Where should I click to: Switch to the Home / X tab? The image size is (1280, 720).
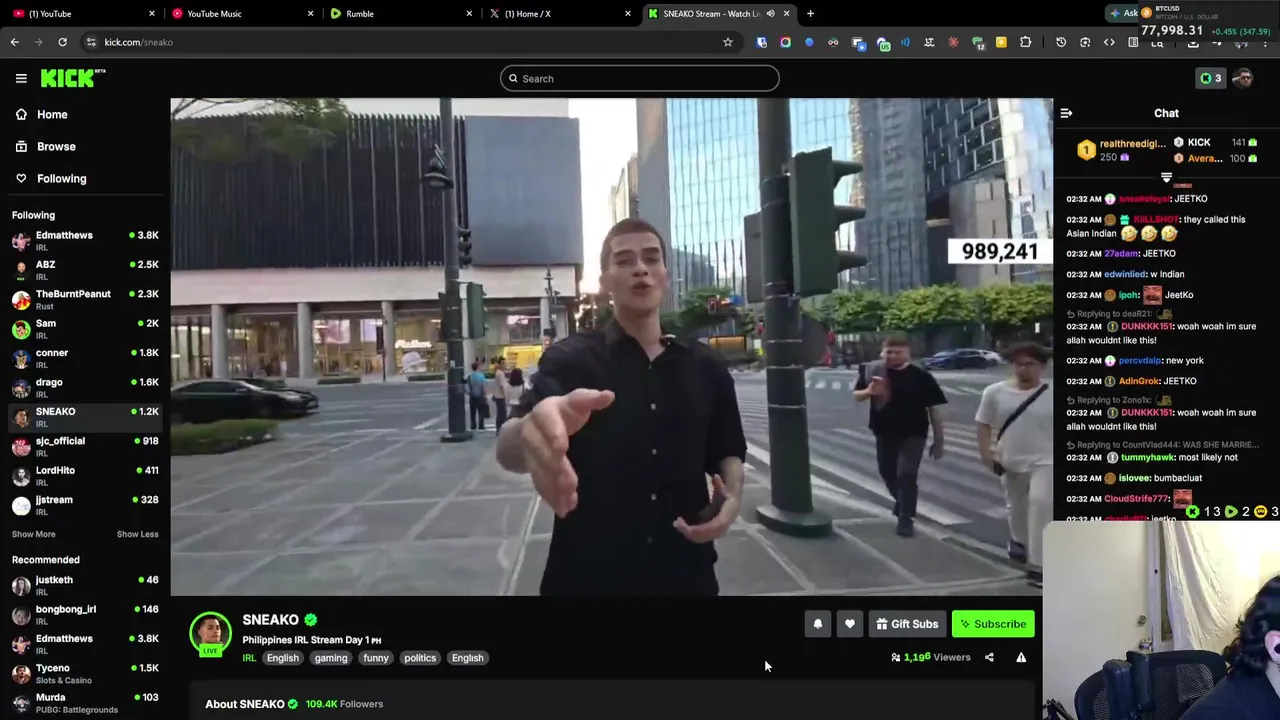tap(559, 13)
